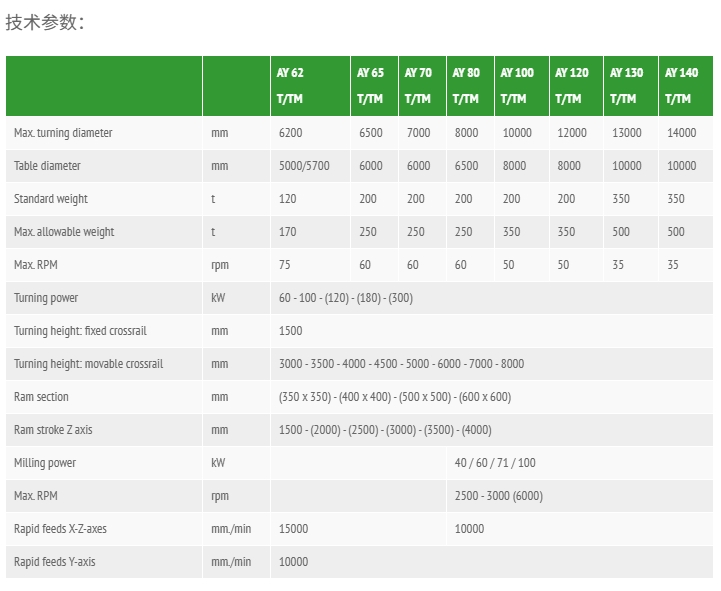Click the AY 100 T/TM column header
The image size is (721, 591).
[x=522, y=86]
